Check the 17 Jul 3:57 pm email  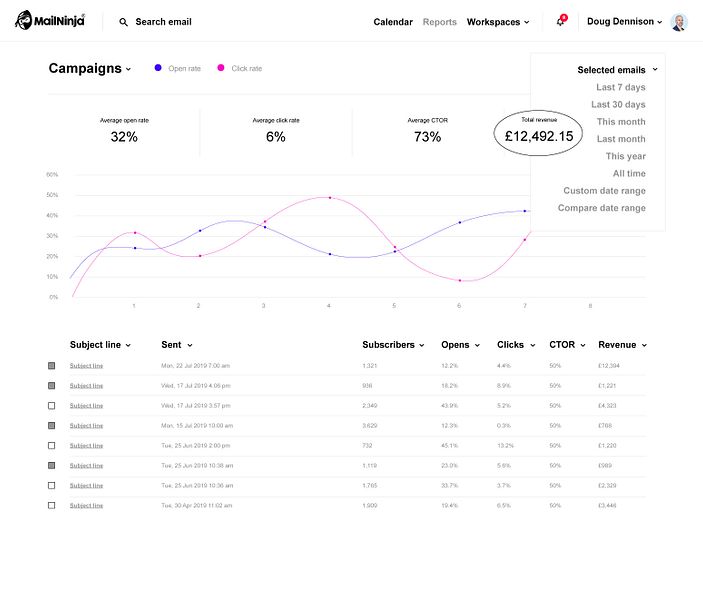click(52, 405)
